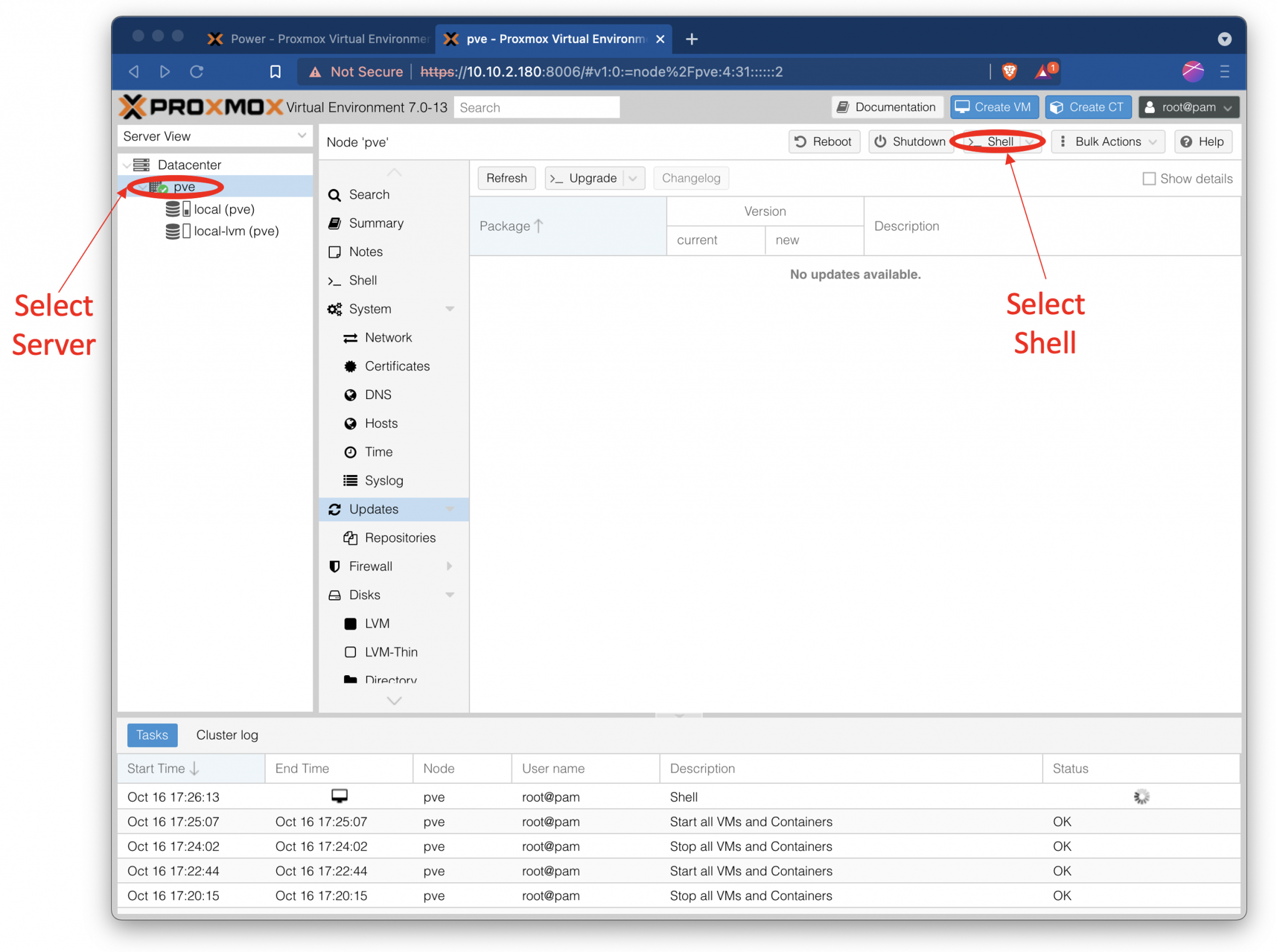Open the LVM-Thin storage view
The height and width of the screenshot is (952, 1277).
coord(391,651)
